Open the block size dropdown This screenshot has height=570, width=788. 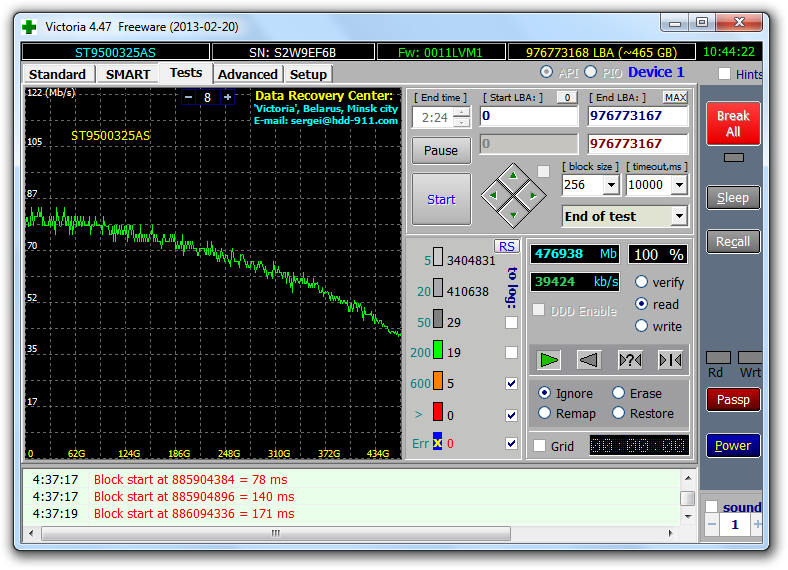[x=611, y=185]
